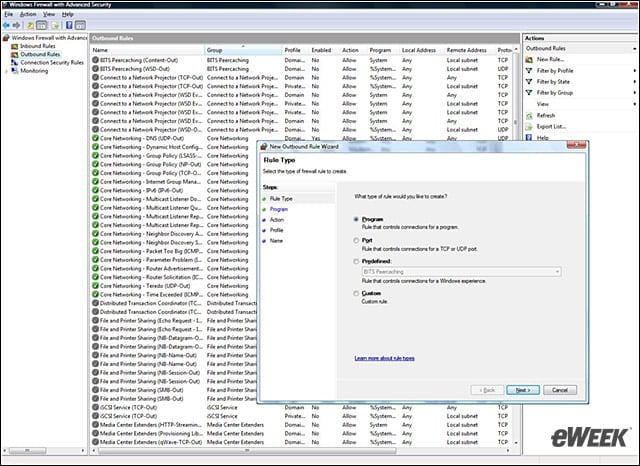Click the Outbound Rules tree icon
640x466 pixels.
click(15, 54)
